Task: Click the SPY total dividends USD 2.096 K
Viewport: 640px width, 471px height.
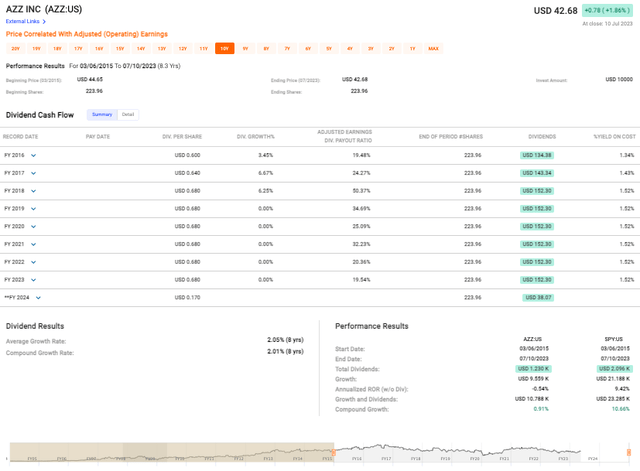Action: point(614,369)
